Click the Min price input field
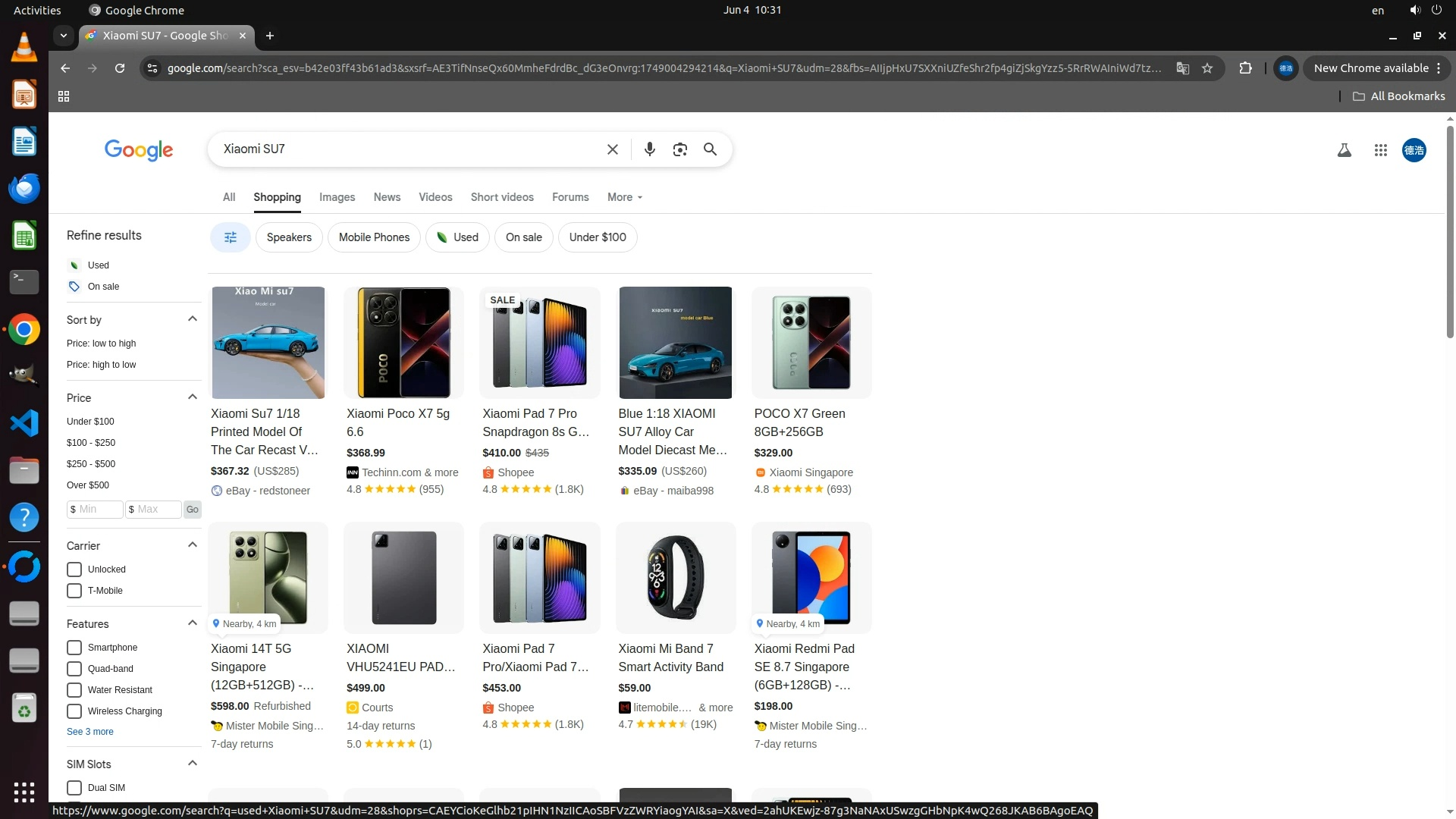 pos(97,510)
